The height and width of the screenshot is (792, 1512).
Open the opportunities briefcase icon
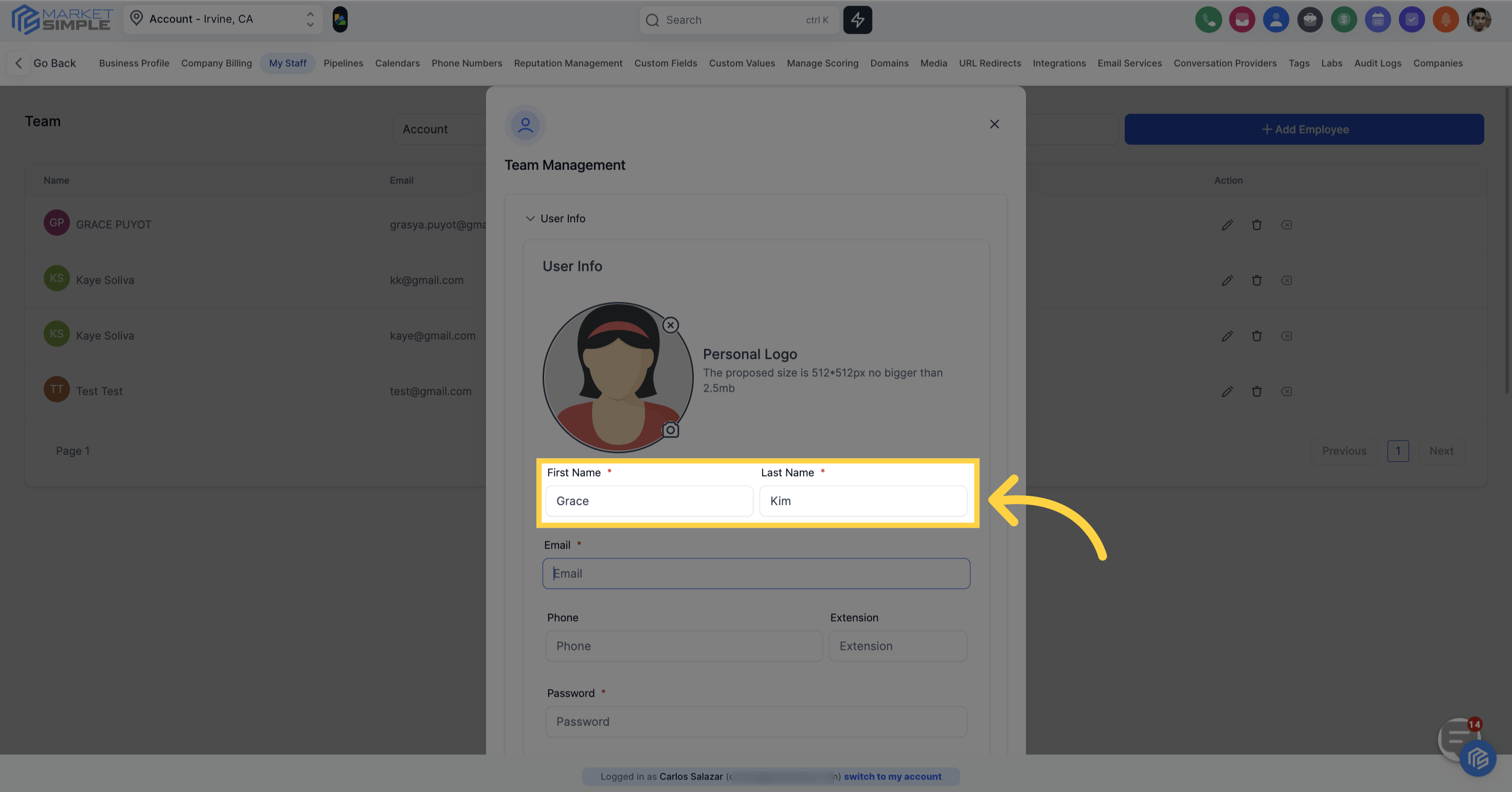(x=1310, y=20)
